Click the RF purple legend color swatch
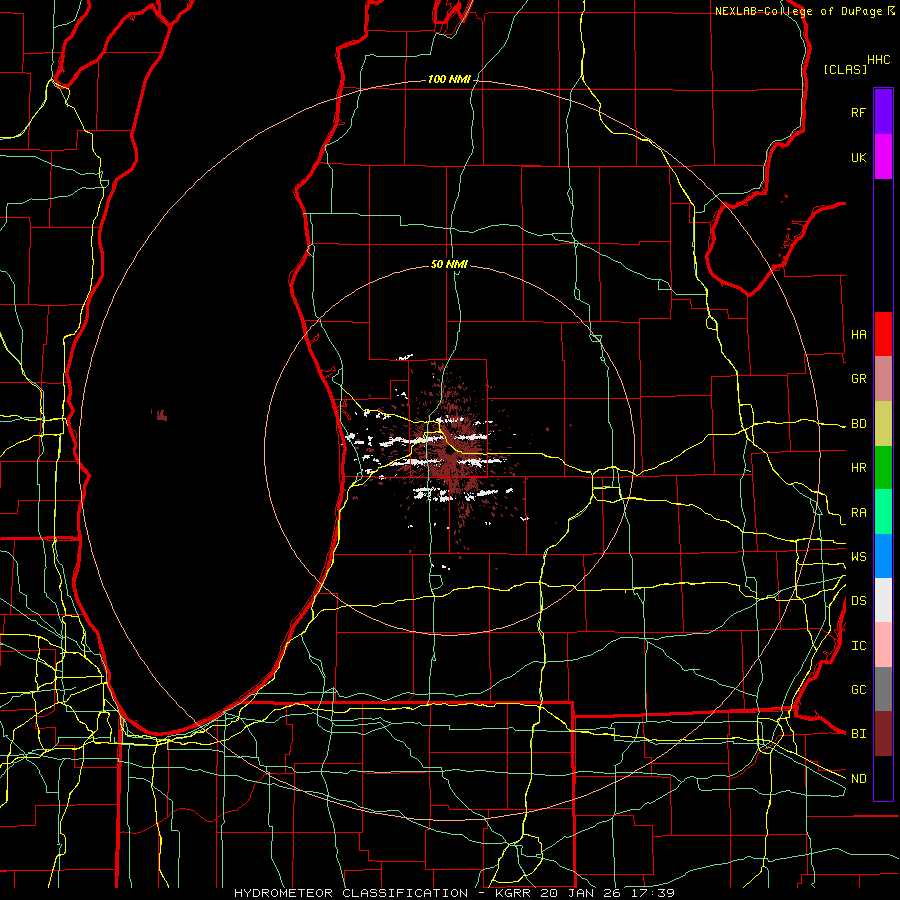 click(883, 112)
